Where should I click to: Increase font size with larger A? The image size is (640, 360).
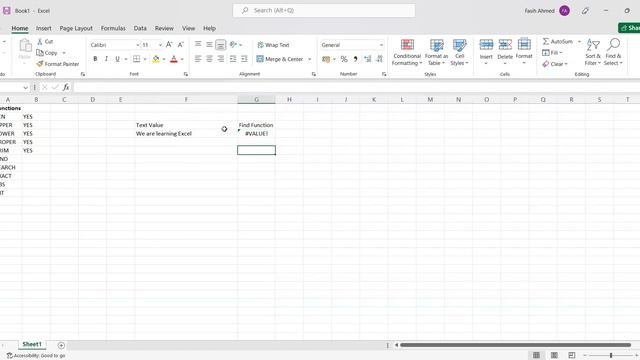point(169,44)
